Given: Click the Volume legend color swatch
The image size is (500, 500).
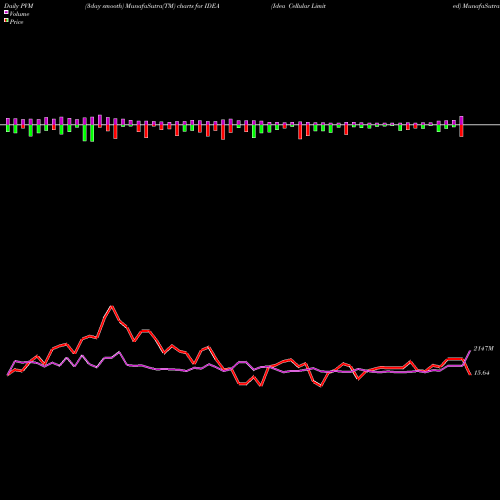Looking at the screenshot, I should [6, 12].
